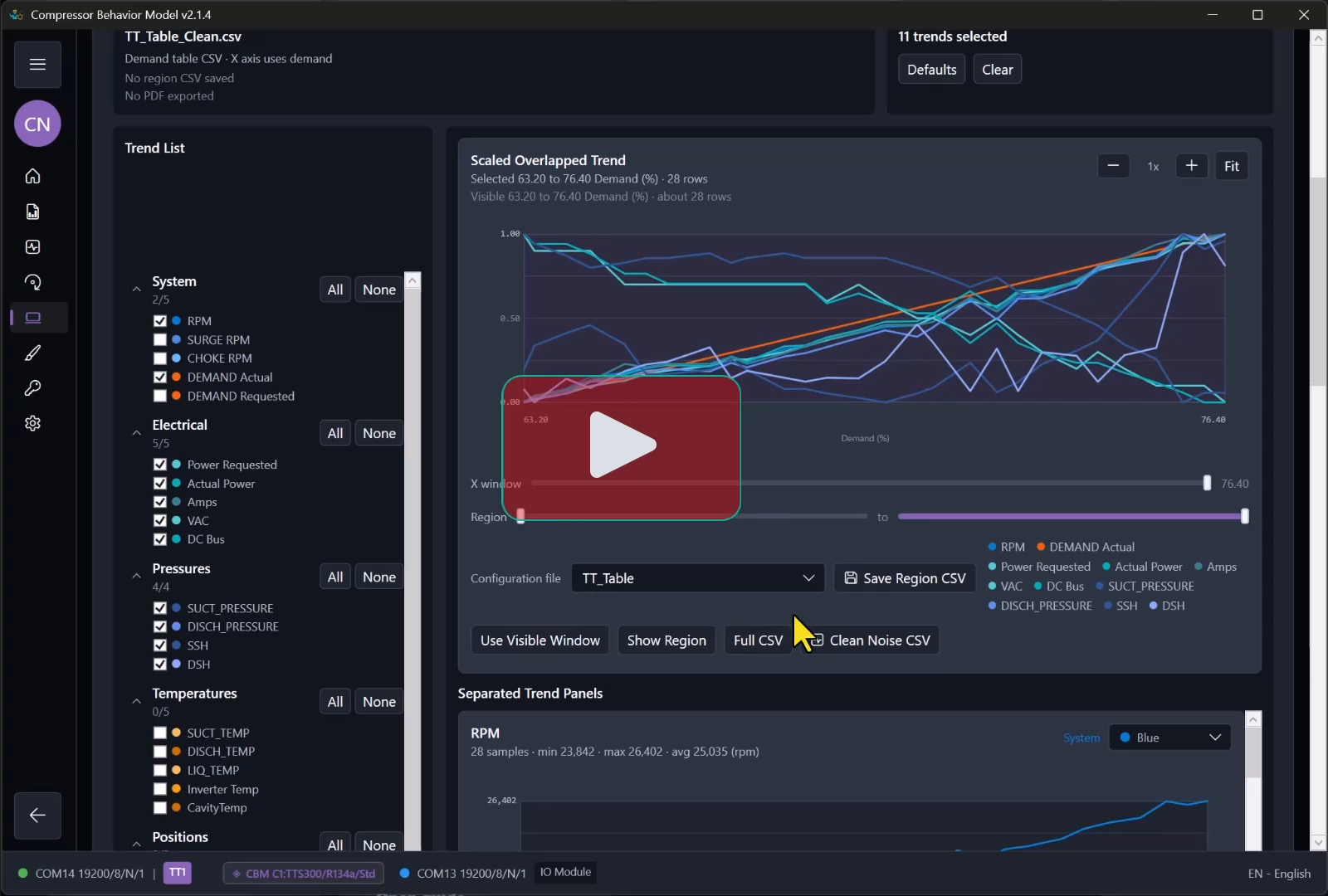The image size is (1328, 896).
Task: Uncheck Power Requested trend
Action: pyautogui.click(x=160, y=465)
